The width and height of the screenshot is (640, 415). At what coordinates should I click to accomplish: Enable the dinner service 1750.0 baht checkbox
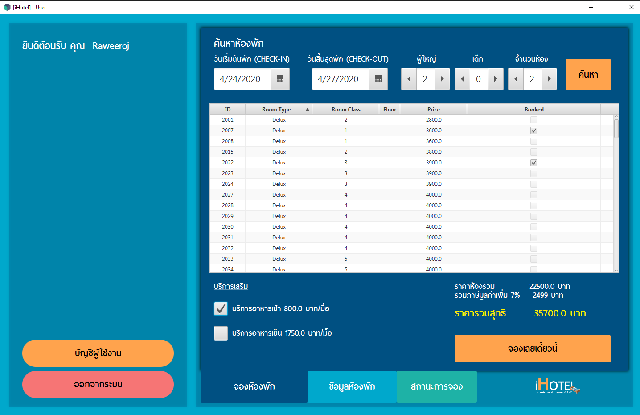[221, 333]
